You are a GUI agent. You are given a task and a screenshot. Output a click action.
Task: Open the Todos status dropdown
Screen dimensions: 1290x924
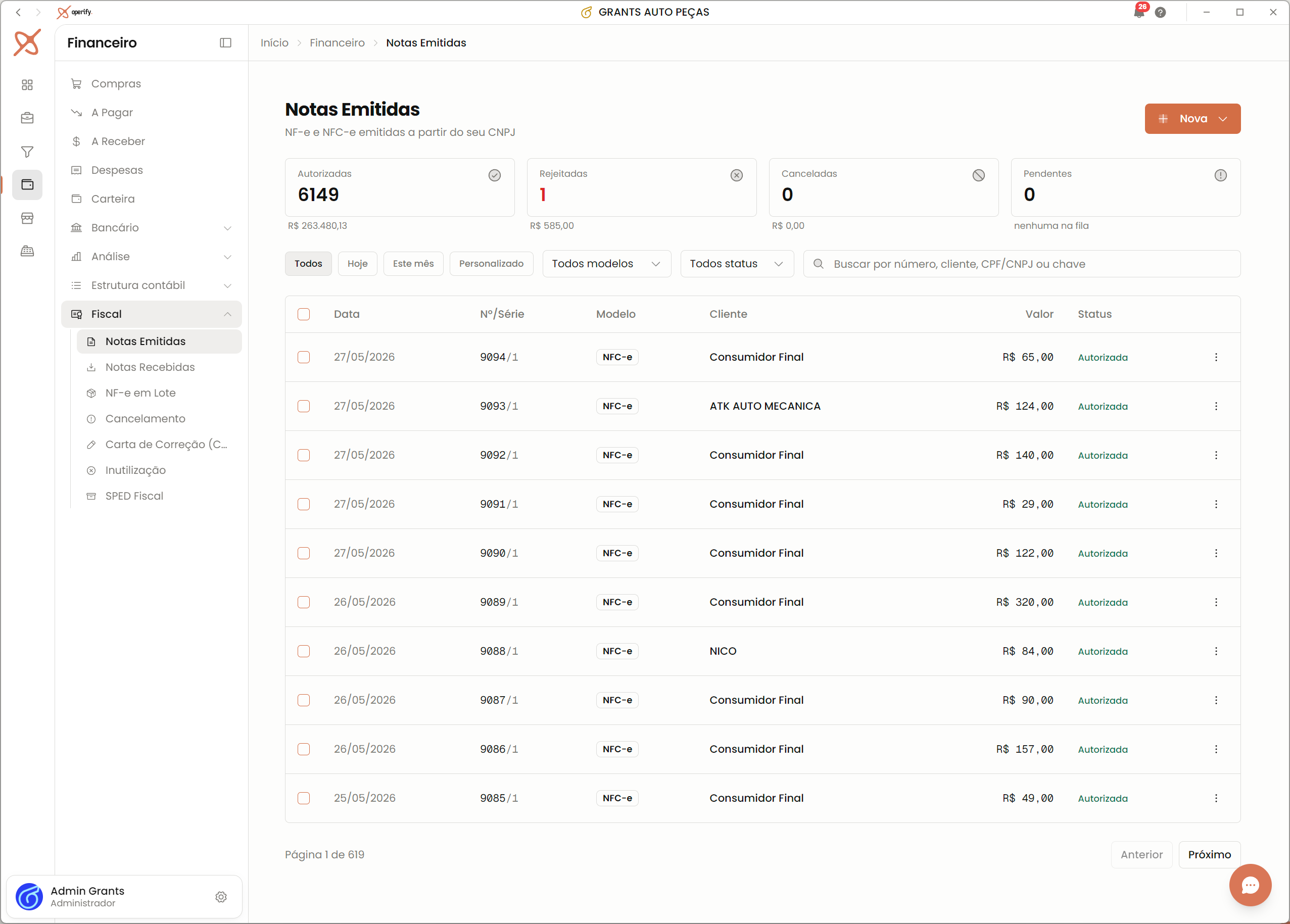737,264
